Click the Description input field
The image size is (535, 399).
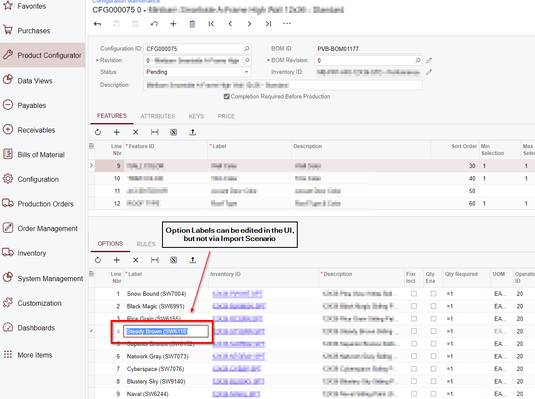click(x=283, y=85)
